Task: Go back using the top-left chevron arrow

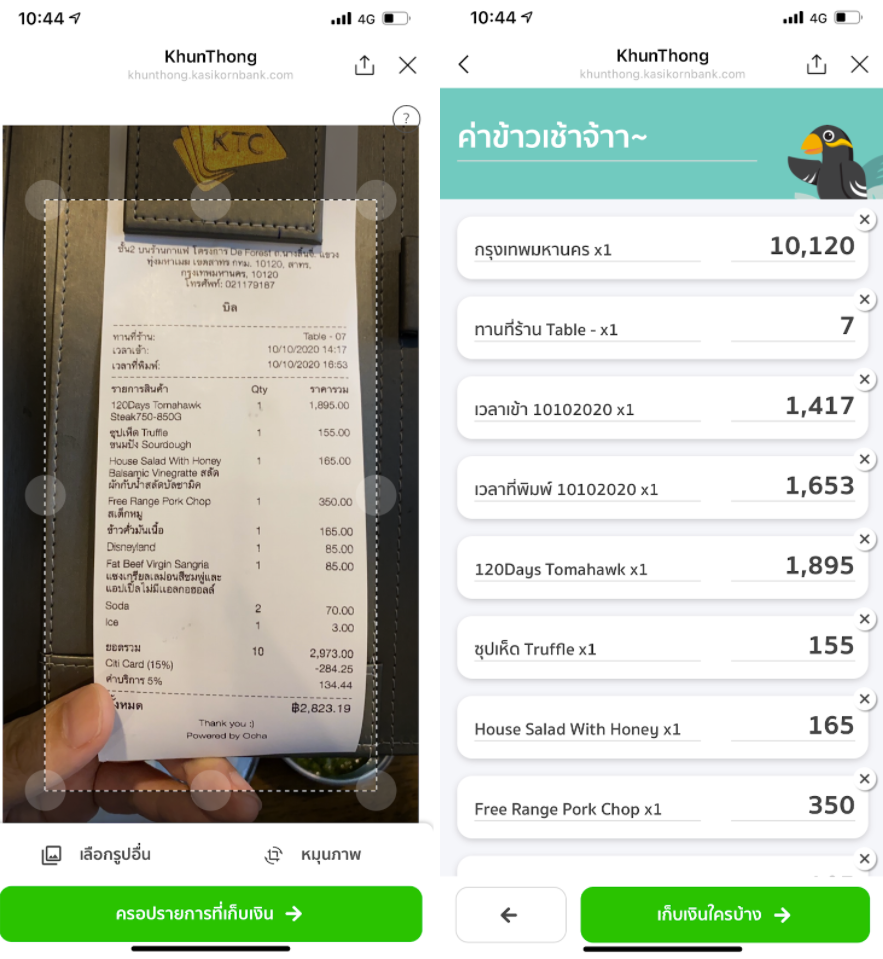Action: click(464, 64)
